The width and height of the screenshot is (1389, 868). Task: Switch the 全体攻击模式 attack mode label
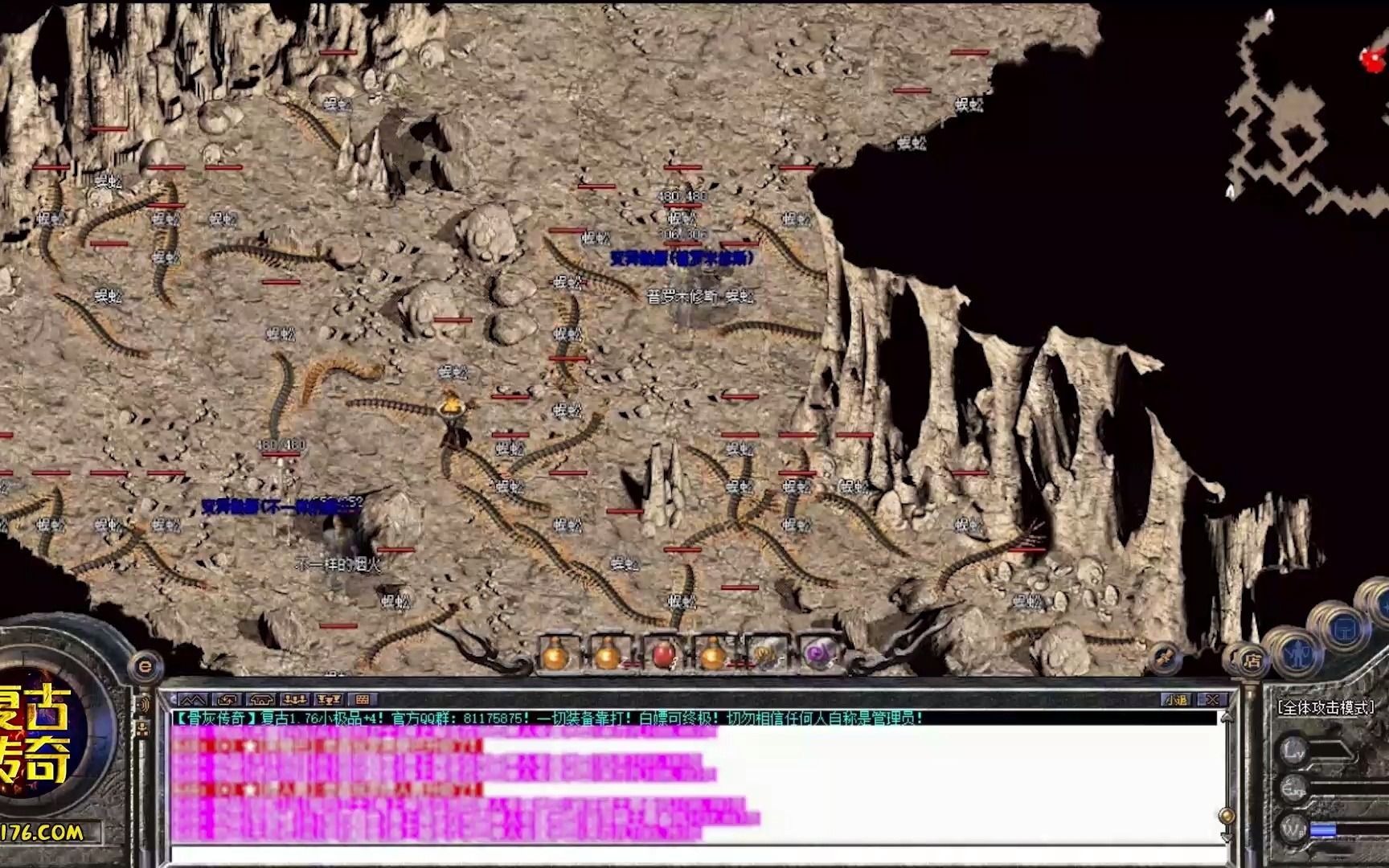[1325, 708]
